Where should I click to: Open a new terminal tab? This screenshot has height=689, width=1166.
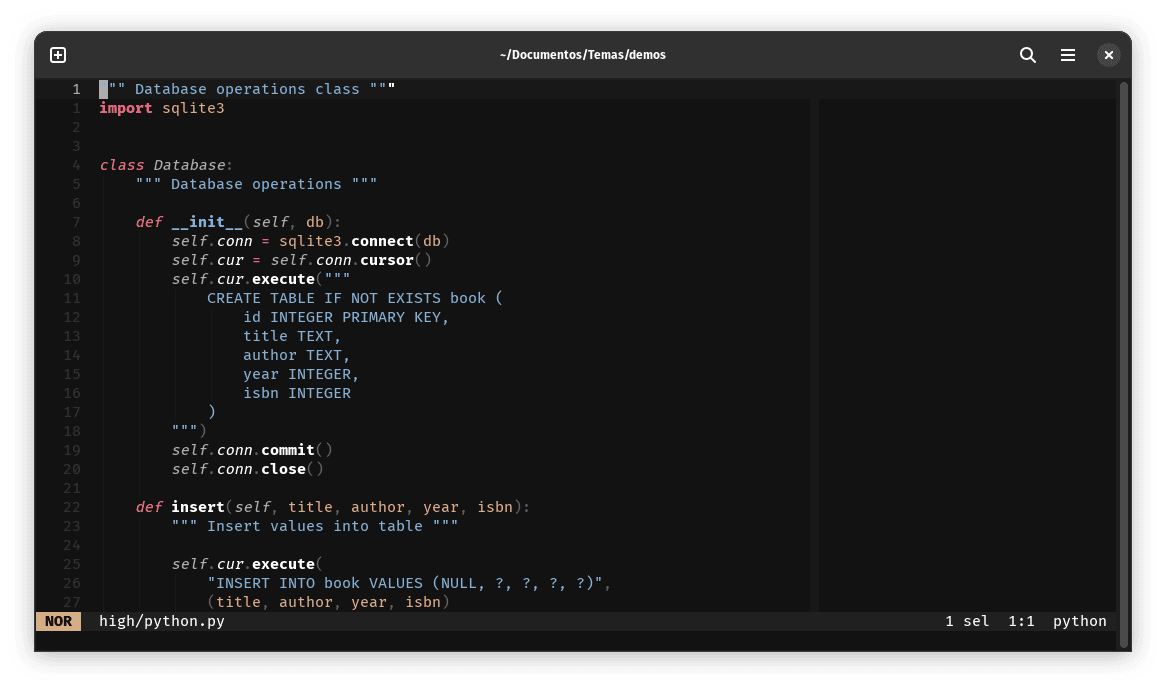click(58, 55)
